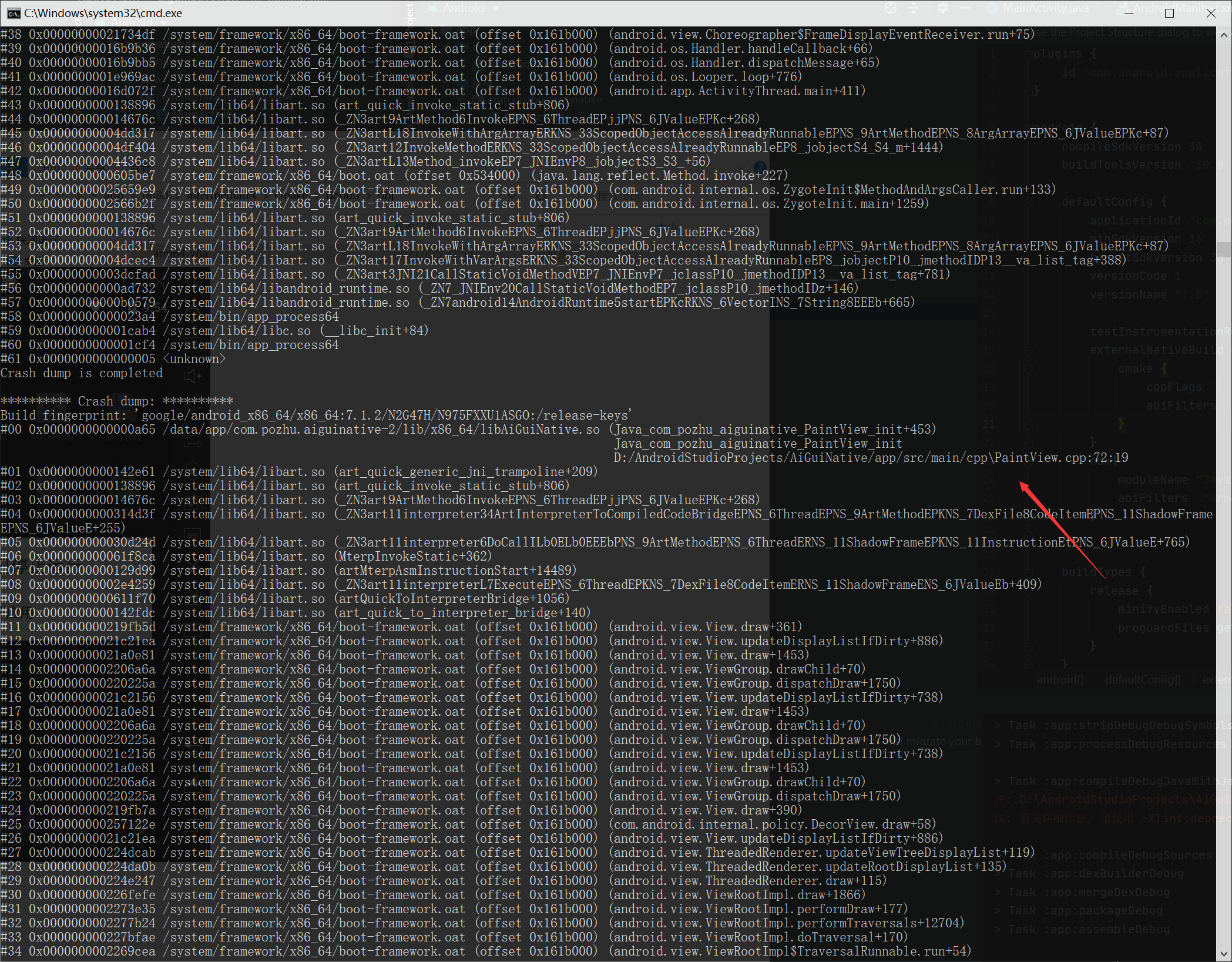Viewport: 1232px width, 962px height.
Task: Click the PaintView.cpp:72:19 source path
Action: pos(871,458)
